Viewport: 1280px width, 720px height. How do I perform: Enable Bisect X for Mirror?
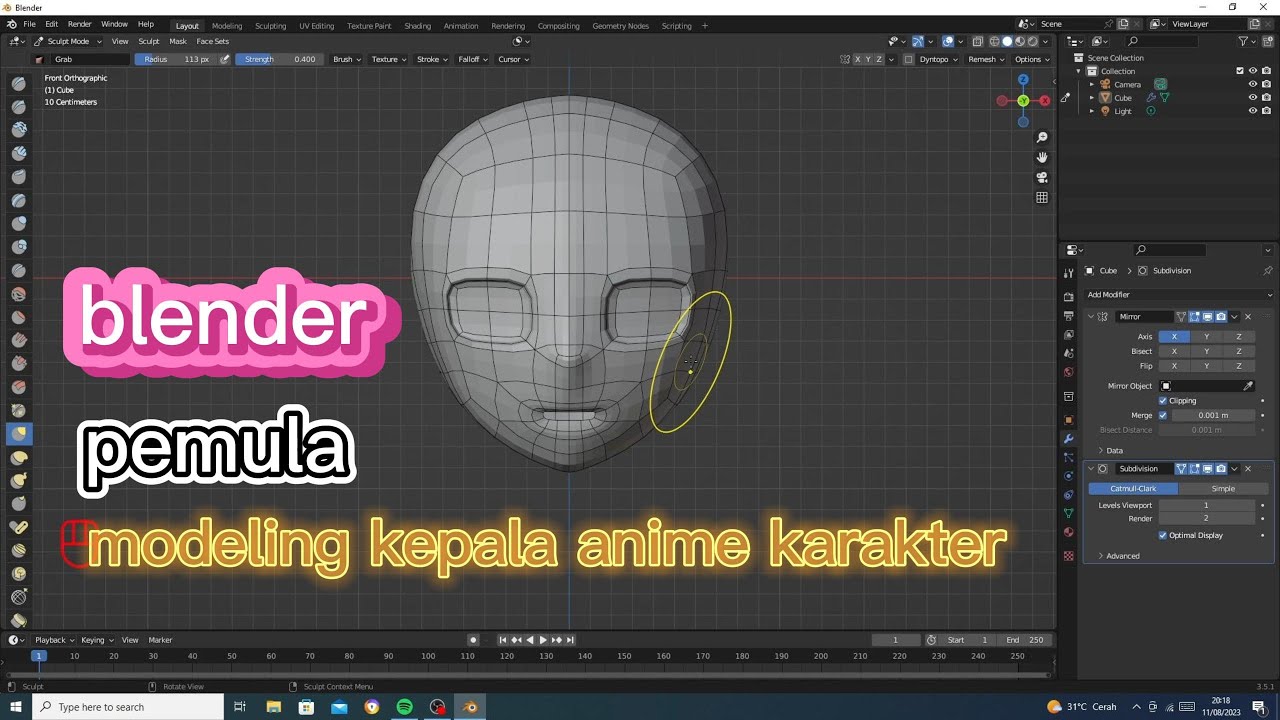tap(1174, 351)
